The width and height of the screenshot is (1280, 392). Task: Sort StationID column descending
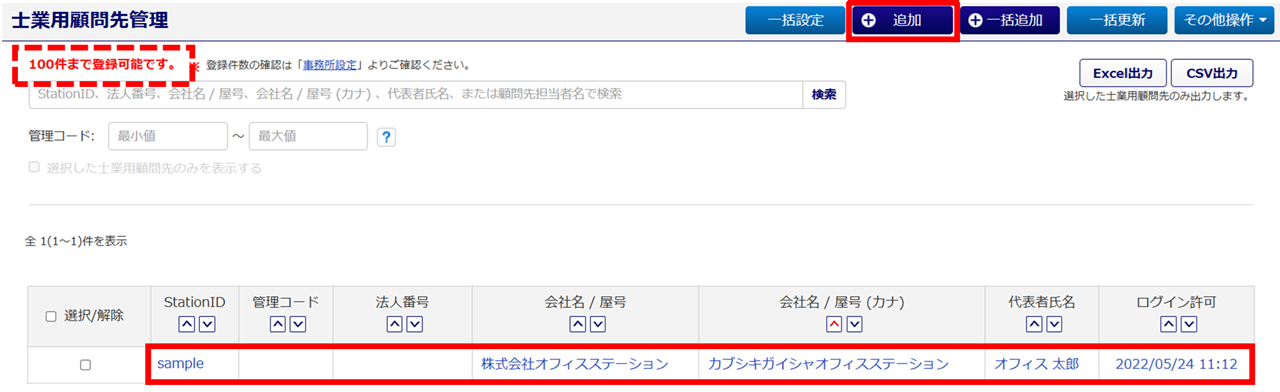(206, 324)
